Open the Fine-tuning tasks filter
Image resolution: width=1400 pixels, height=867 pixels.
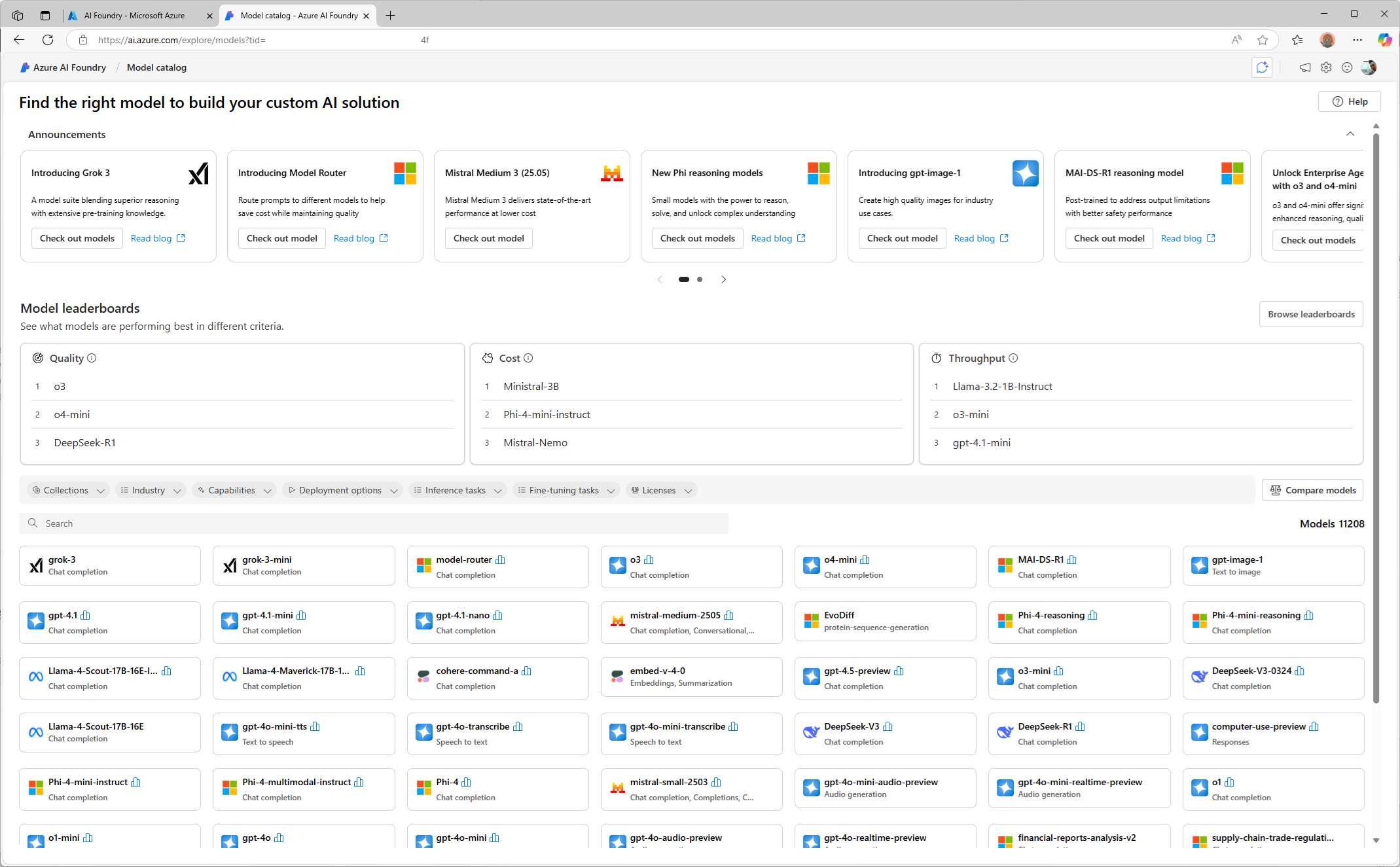pos(565,490)
